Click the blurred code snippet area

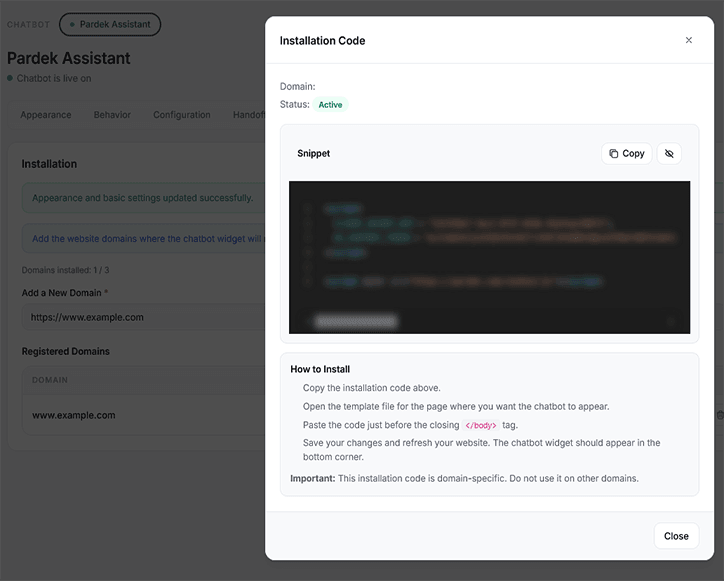tap(489, 257)
